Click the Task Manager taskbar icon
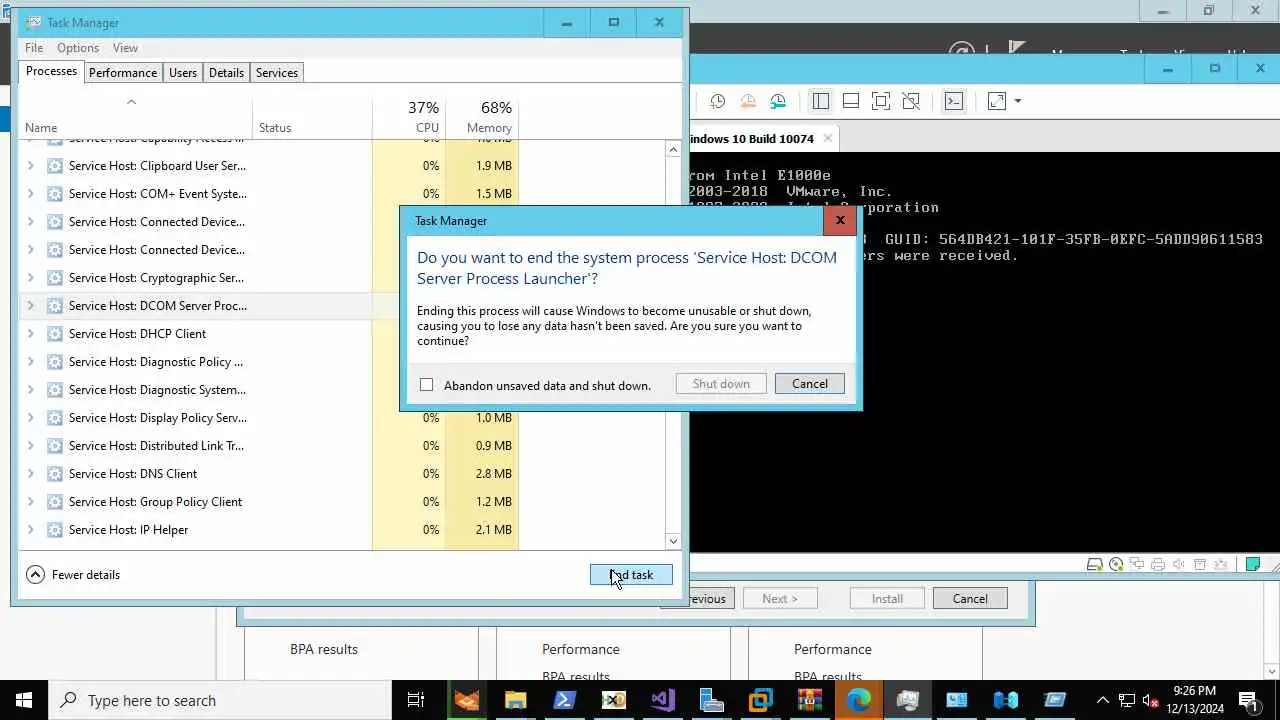 (x=908, y=700)
